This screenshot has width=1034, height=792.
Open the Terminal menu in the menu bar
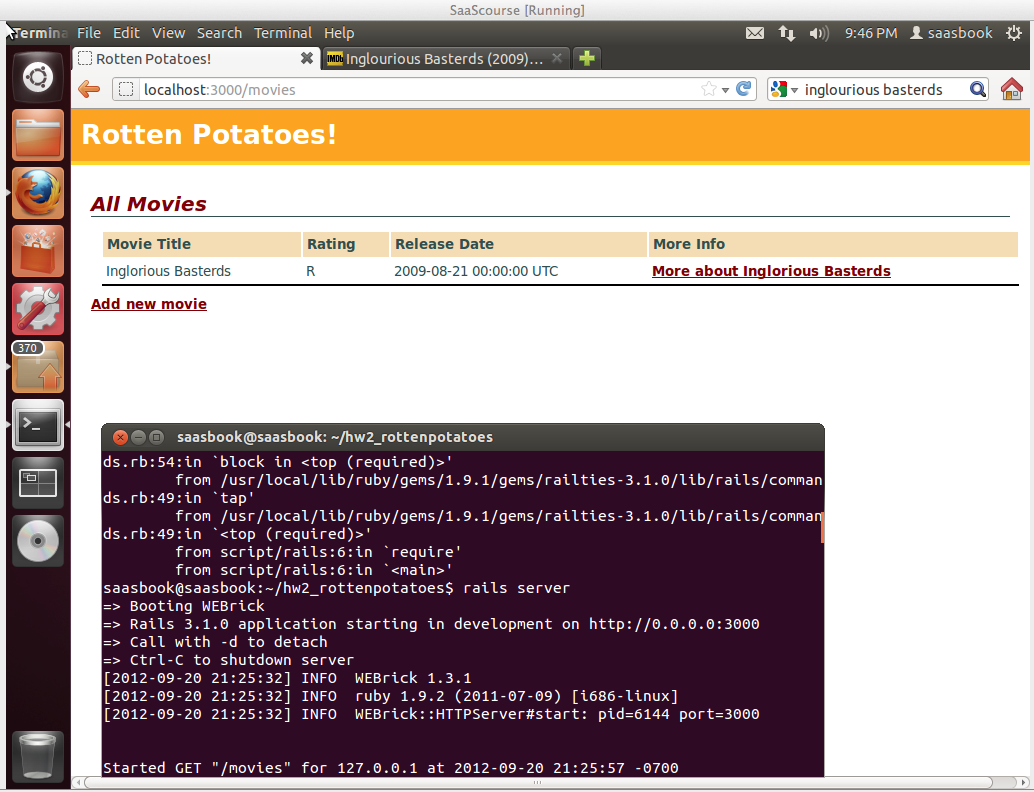(x=282, y=33)
